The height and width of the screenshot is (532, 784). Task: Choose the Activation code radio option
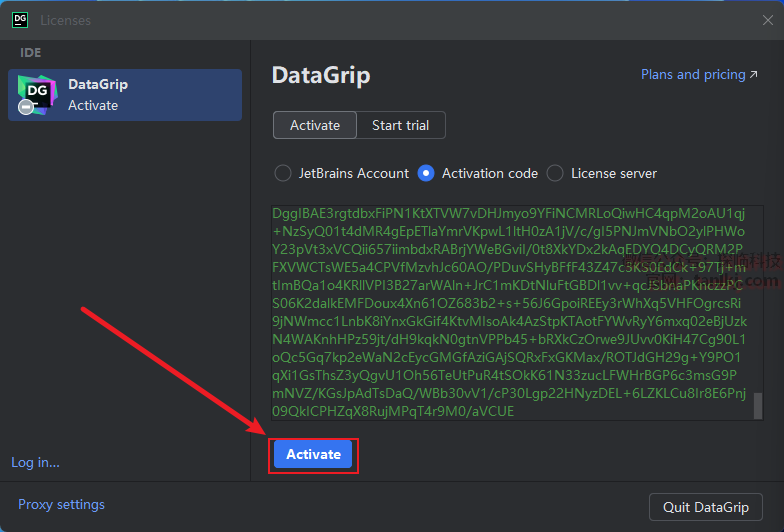[426, 173]
